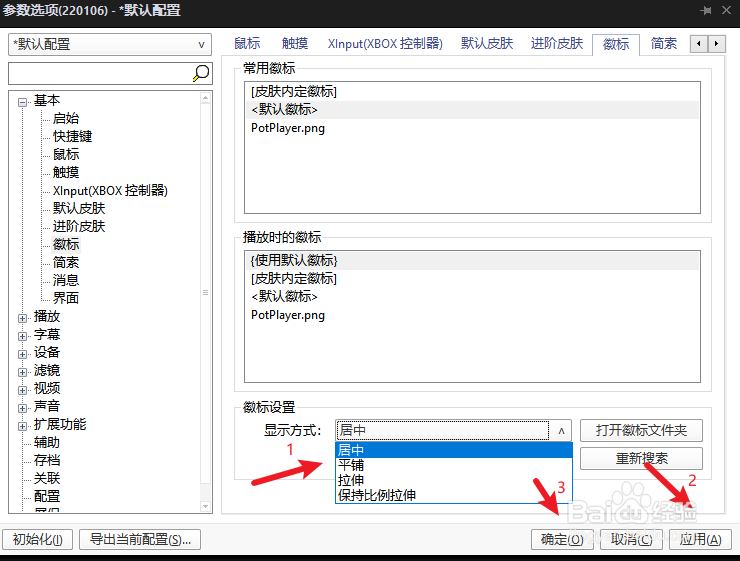740x561 pixels.
Task: Click 打开徽标文件夹 button
Action: [x=641, y=430]
